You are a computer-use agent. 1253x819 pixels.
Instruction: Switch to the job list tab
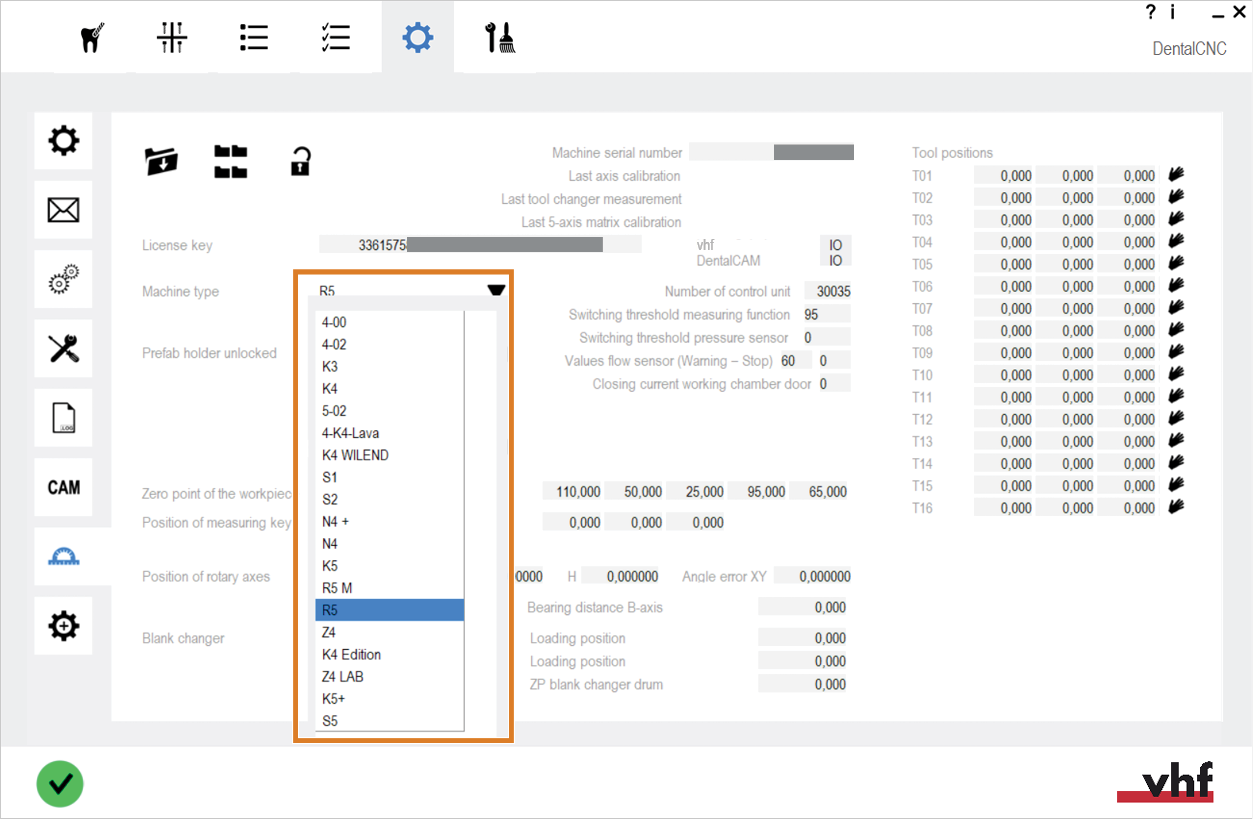(254, 38)
